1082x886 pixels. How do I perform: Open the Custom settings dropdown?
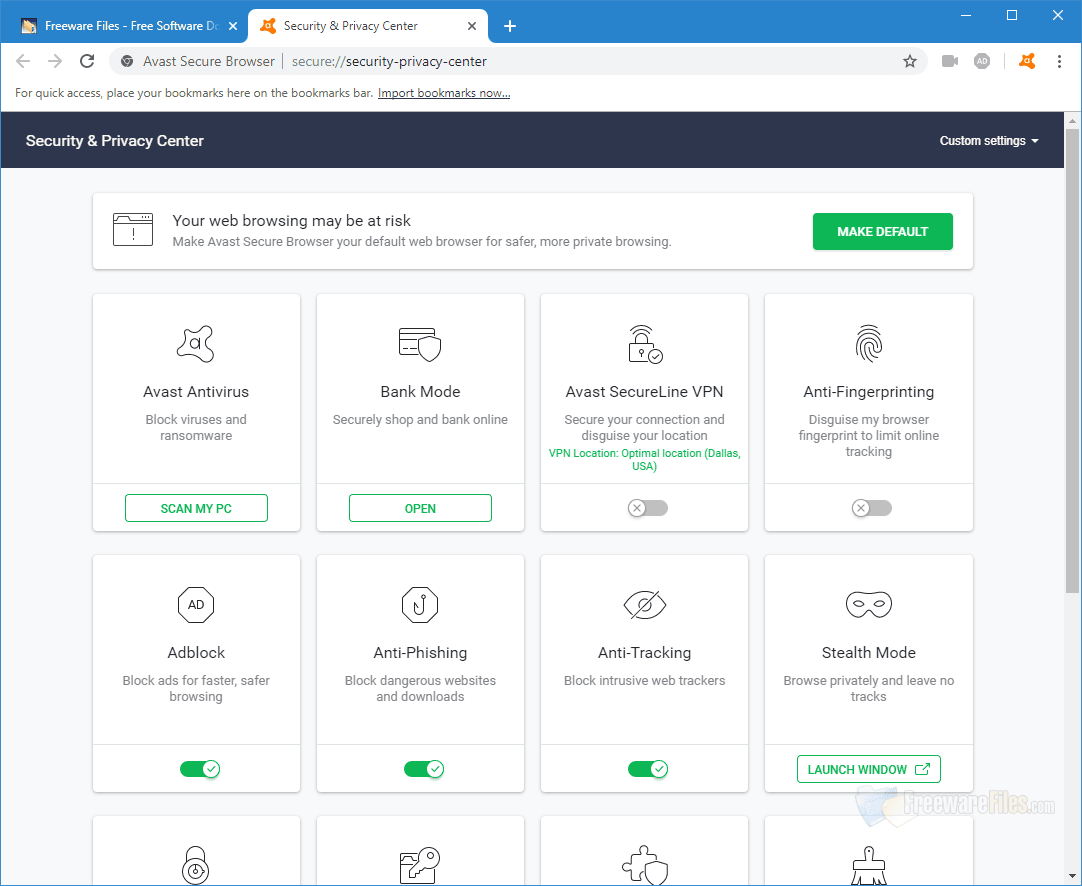coord(988,140)
